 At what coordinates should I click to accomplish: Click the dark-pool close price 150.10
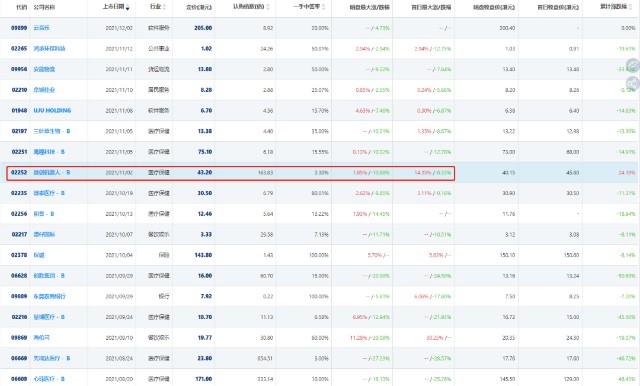point(507,255)
